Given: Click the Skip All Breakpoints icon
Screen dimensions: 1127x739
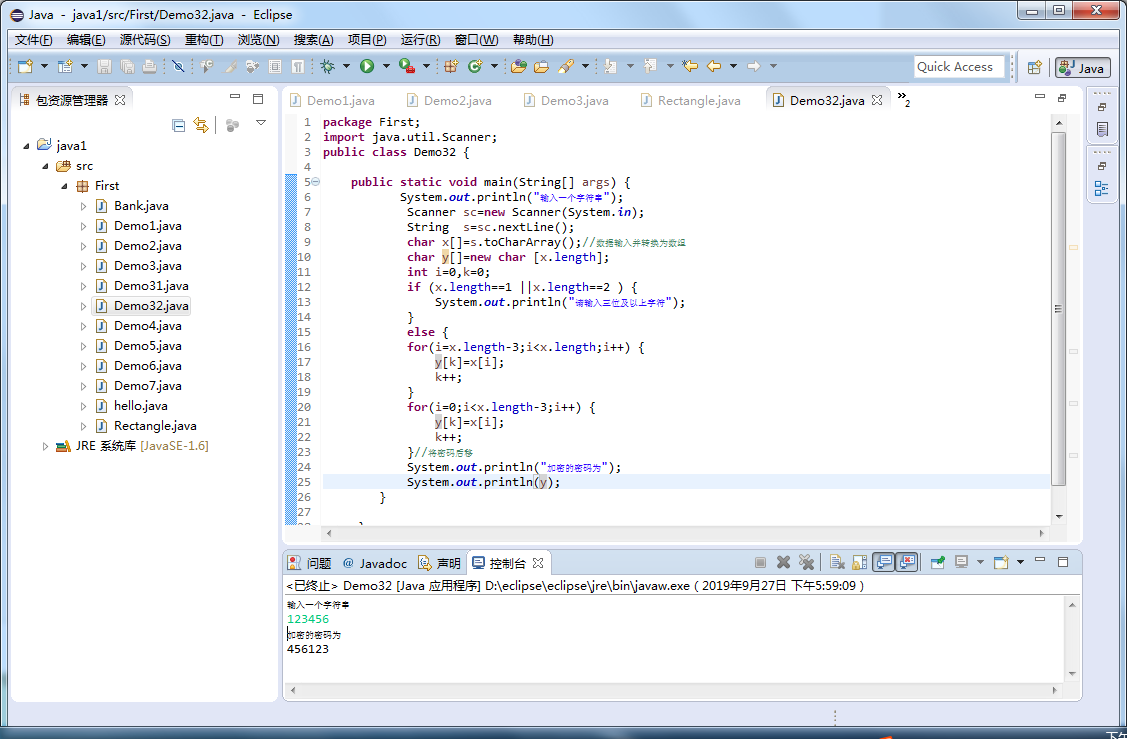Looking at the screenshot, I should click(178, 66).
